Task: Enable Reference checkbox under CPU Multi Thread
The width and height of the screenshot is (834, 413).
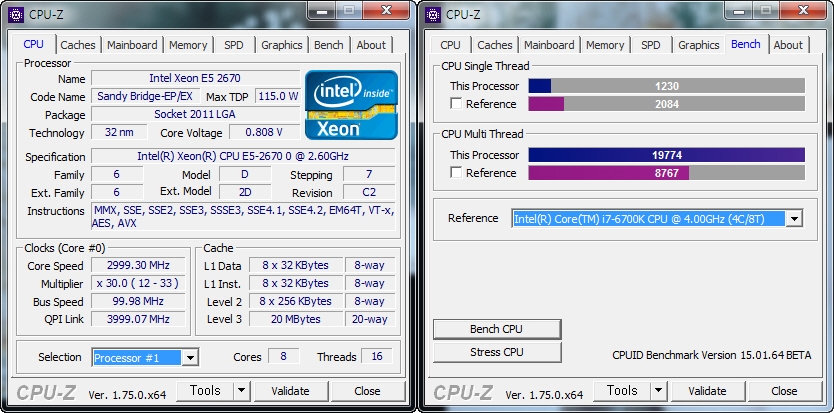Action: click(456, 173)
